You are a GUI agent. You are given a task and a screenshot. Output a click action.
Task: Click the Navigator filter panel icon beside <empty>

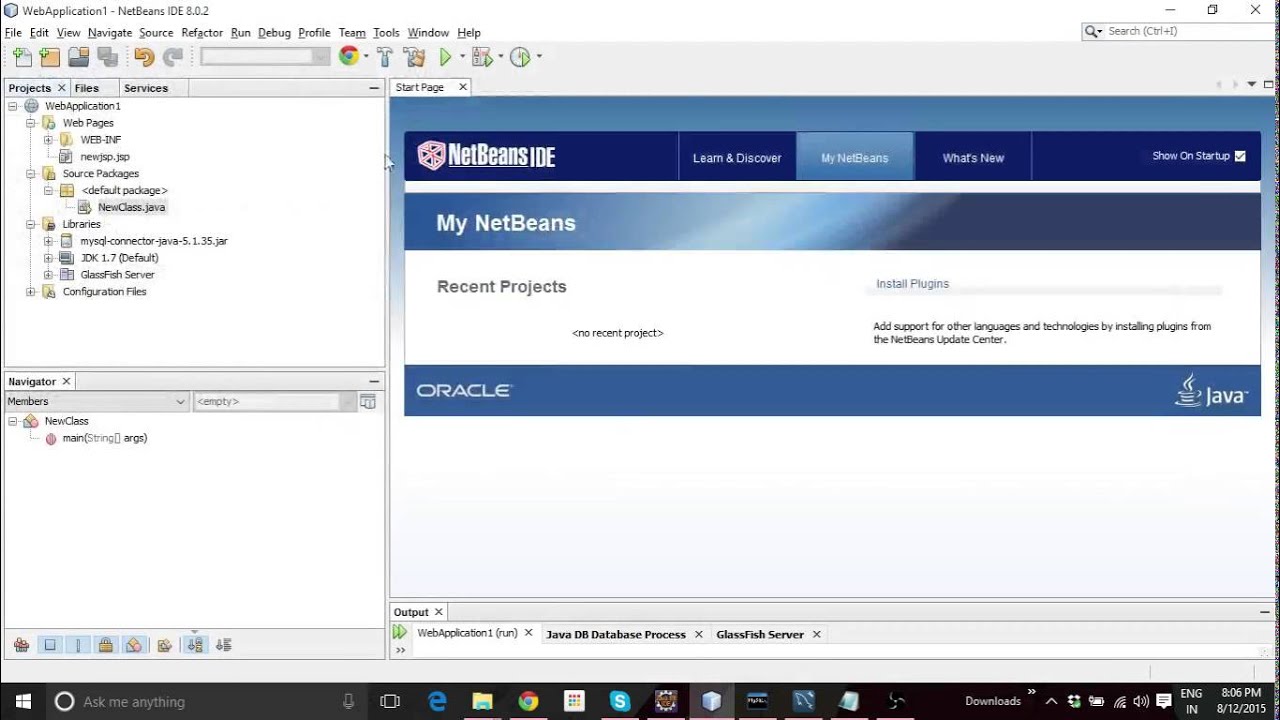pyautogui.click(x=368, y=401)
